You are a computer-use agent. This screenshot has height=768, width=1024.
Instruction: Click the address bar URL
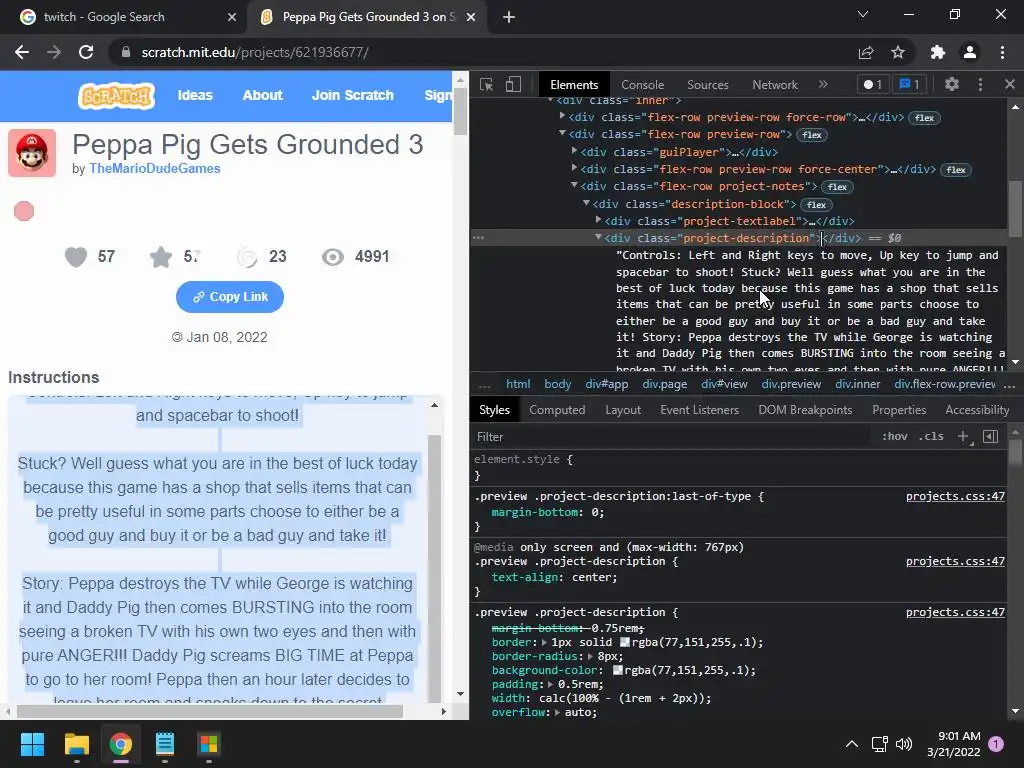click(x=255, y=52)
